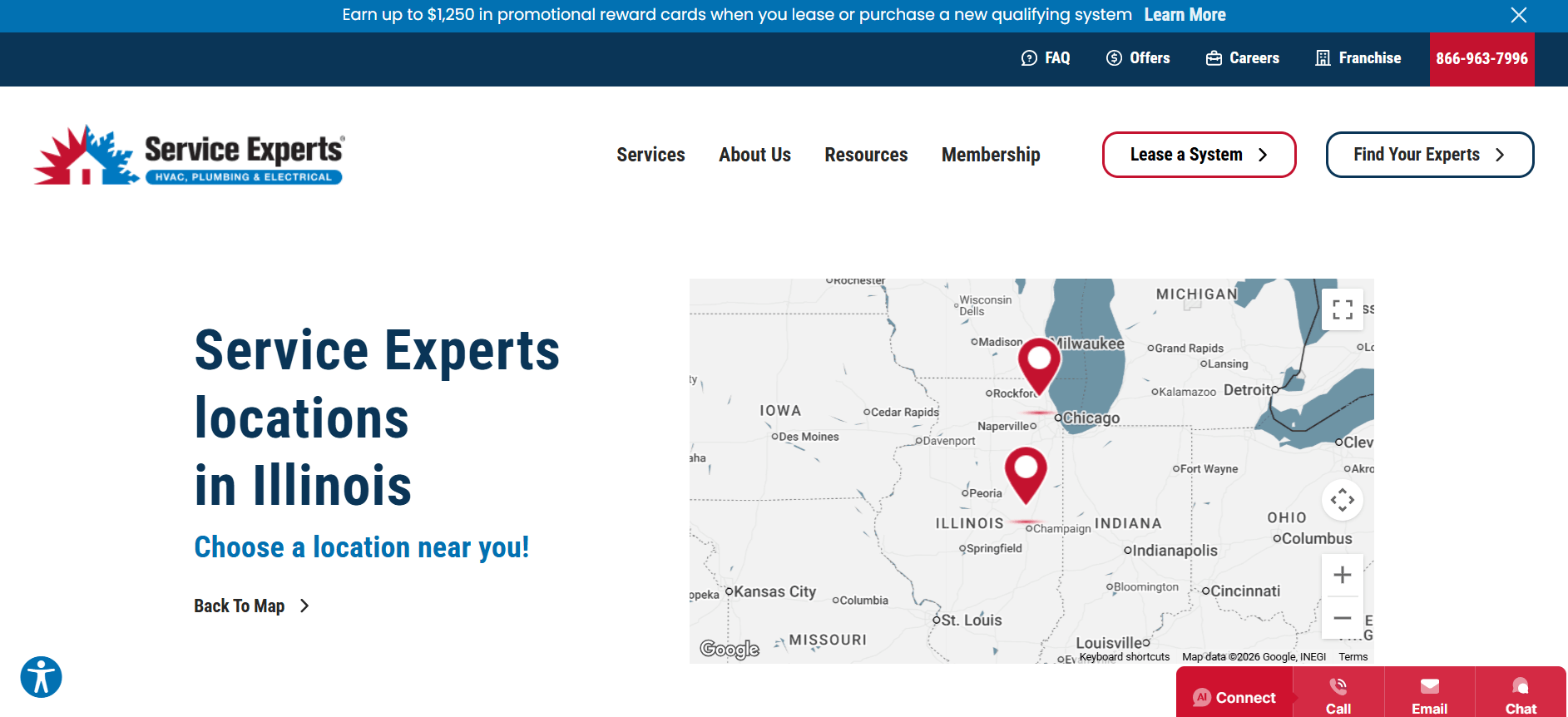Click the Map data ©2026 Google, INEGI text
The image size is (1568, 717).
(1254, 657)
